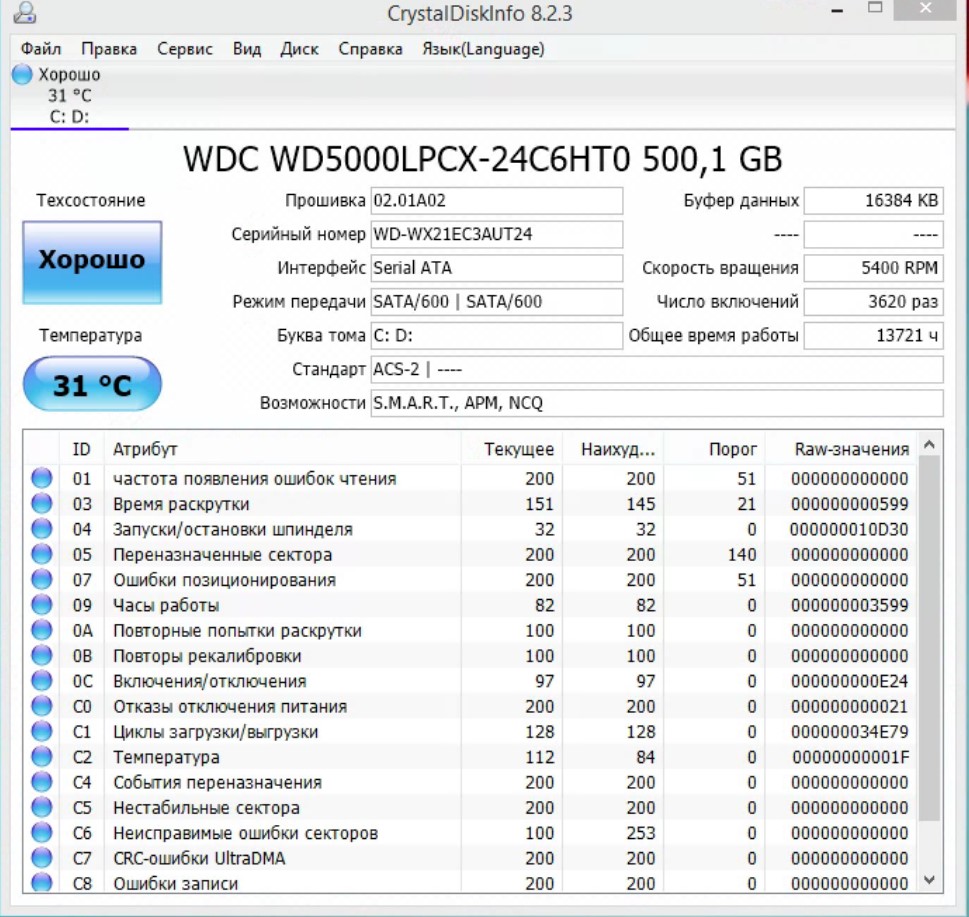Click status orb for attribute 01 read errors
The width and height of the screenshot is (969, 917).
[42, 479]
